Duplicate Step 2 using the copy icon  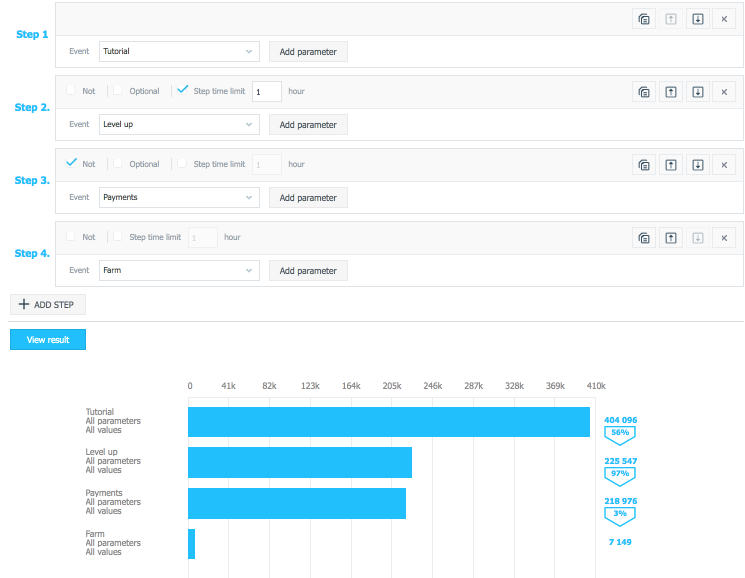(645, 92)
